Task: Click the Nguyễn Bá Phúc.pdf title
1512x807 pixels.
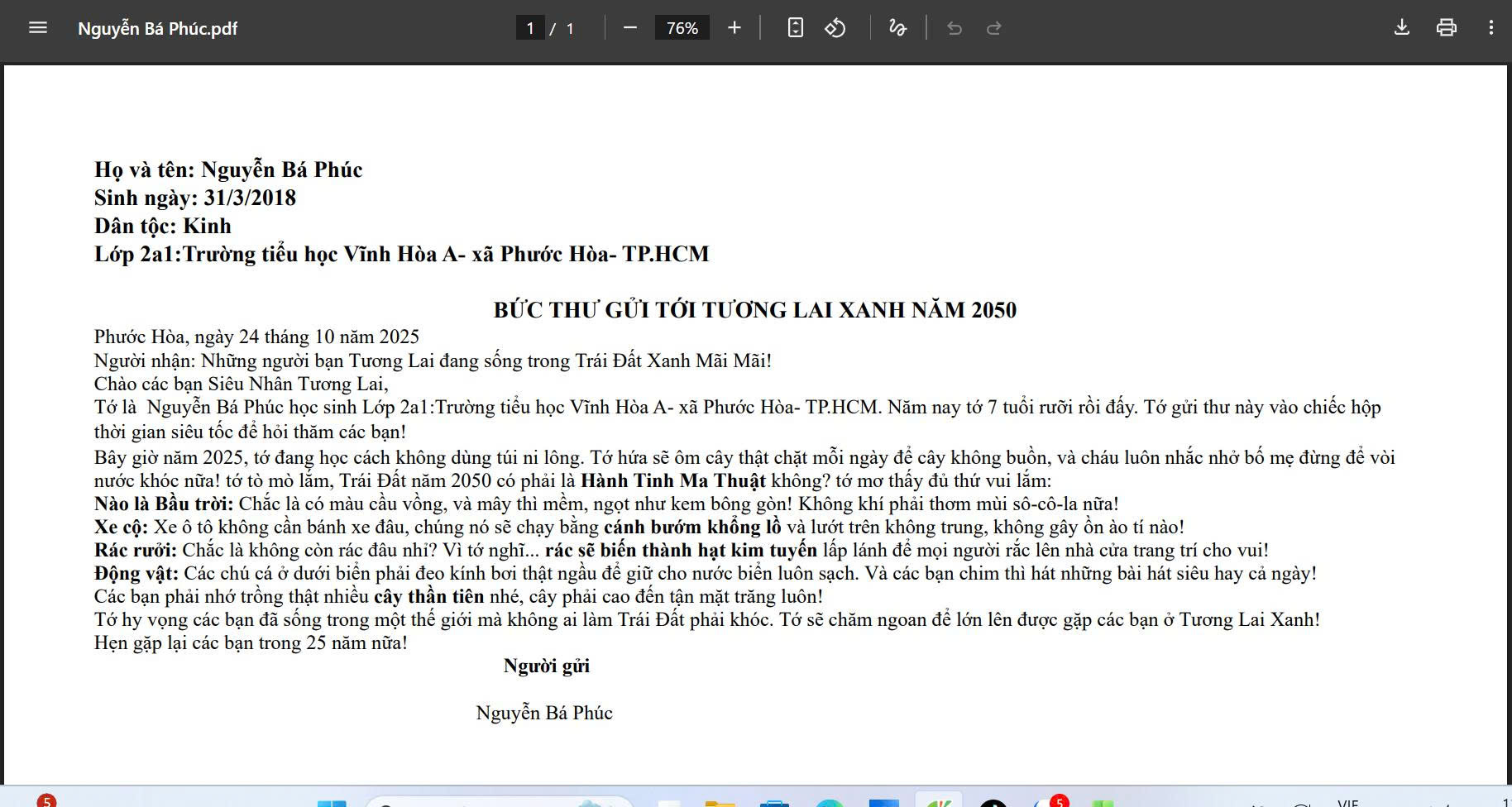Action: click(157, 29)
